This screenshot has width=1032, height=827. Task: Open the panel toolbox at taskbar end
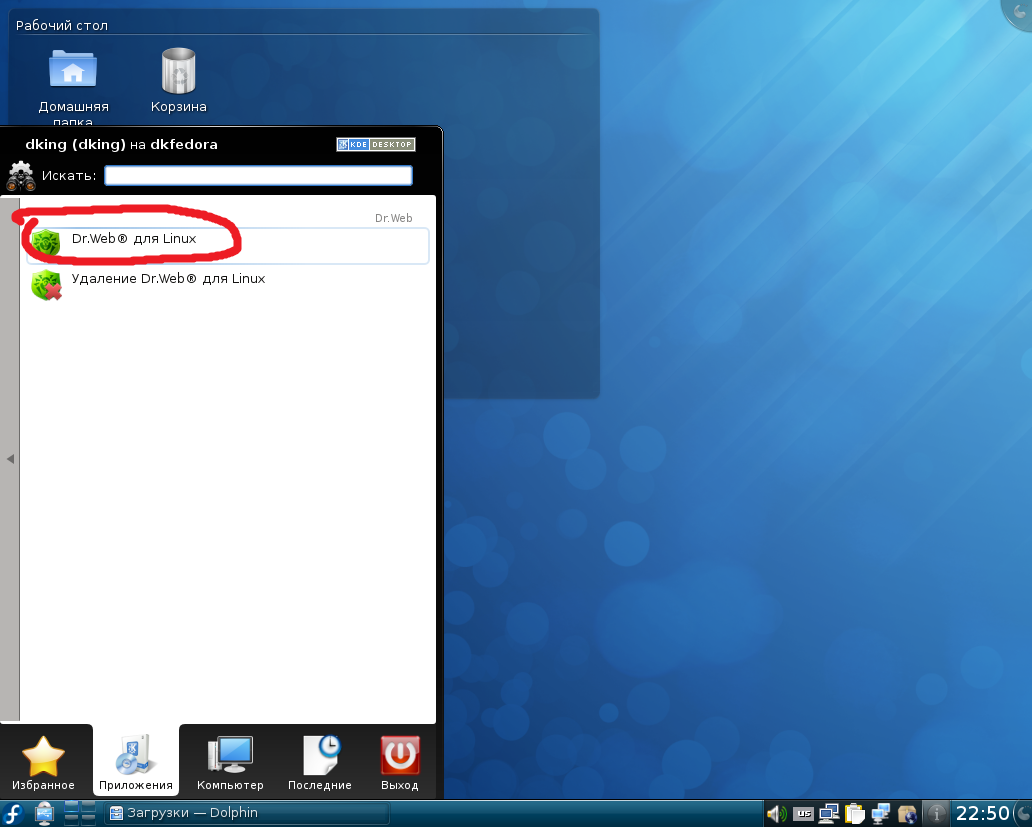[x=1024, y=814]
